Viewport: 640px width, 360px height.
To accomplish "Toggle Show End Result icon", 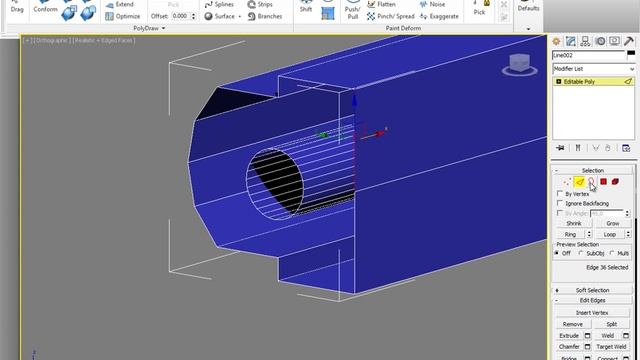I will coord(578,148).
